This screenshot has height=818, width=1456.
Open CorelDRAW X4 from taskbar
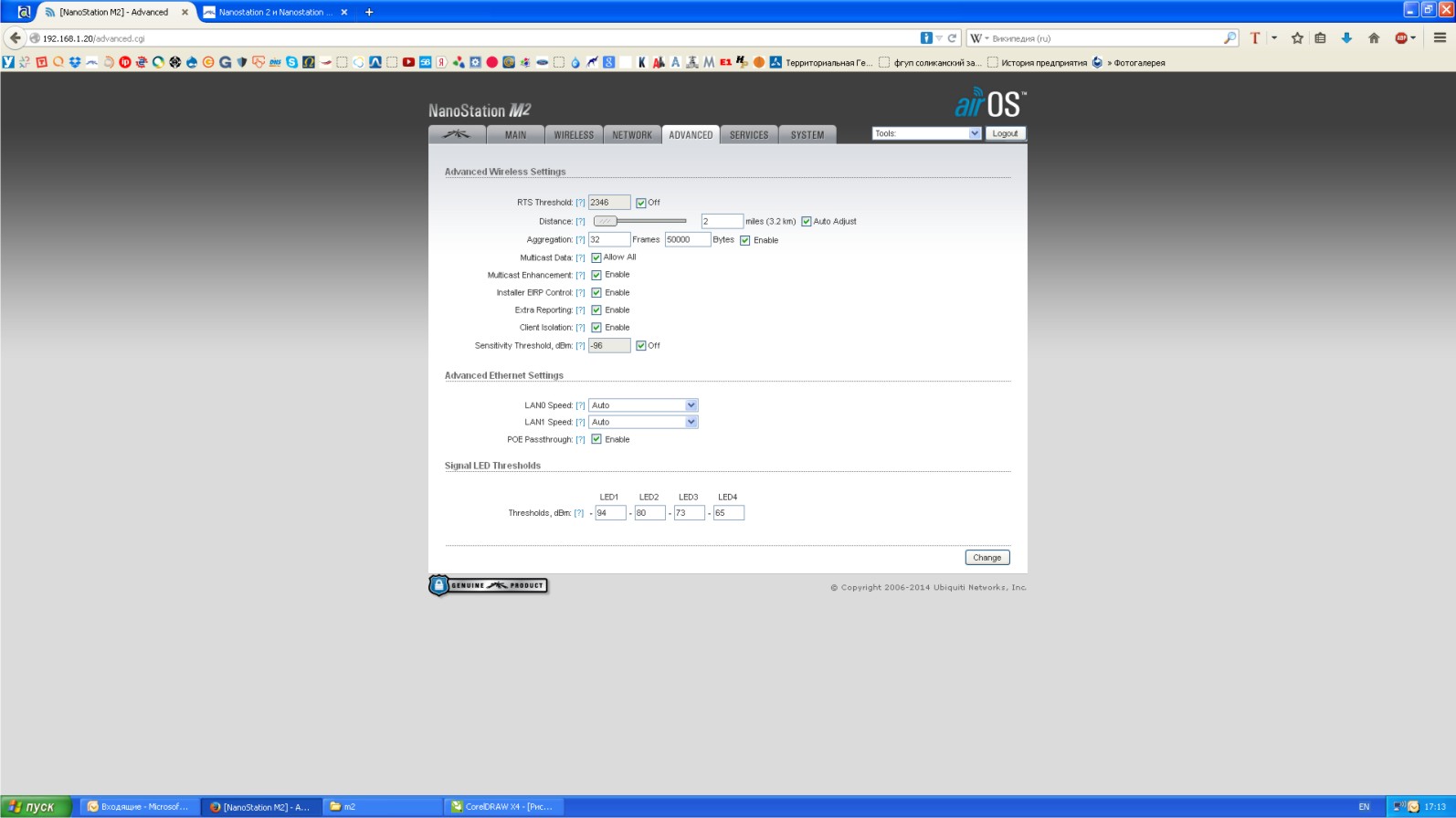[x=502, y=807]
